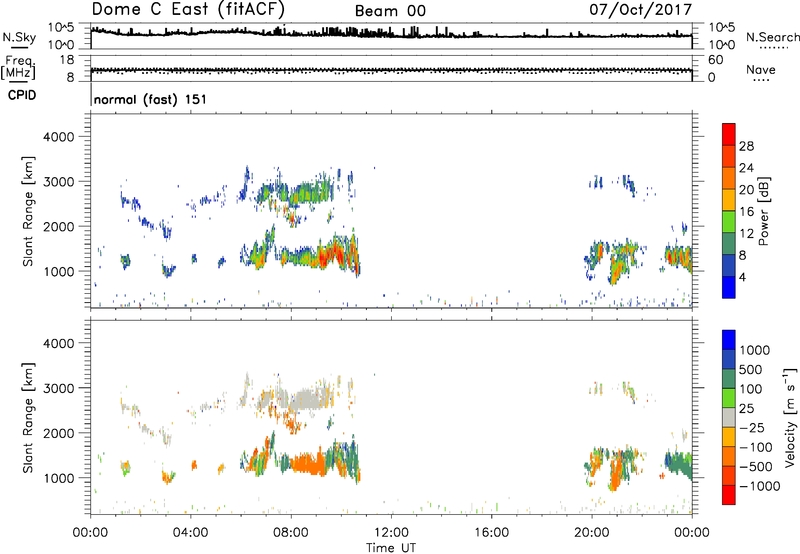800x554 pixels.
Task: Click the noise line in the N.Sky panel
Action: click(391, 35)
